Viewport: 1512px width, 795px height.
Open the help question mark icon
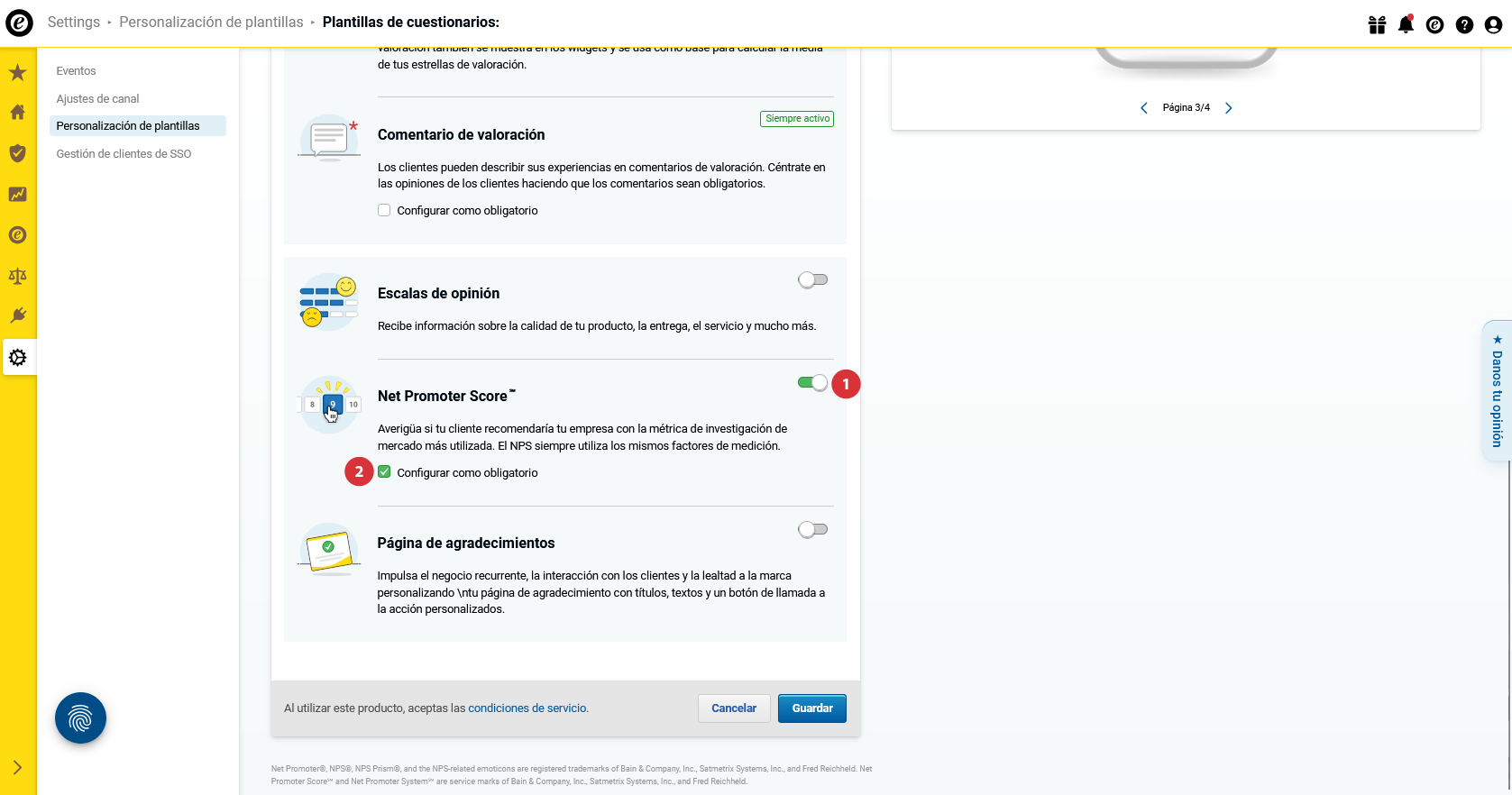coord(1464,25)
